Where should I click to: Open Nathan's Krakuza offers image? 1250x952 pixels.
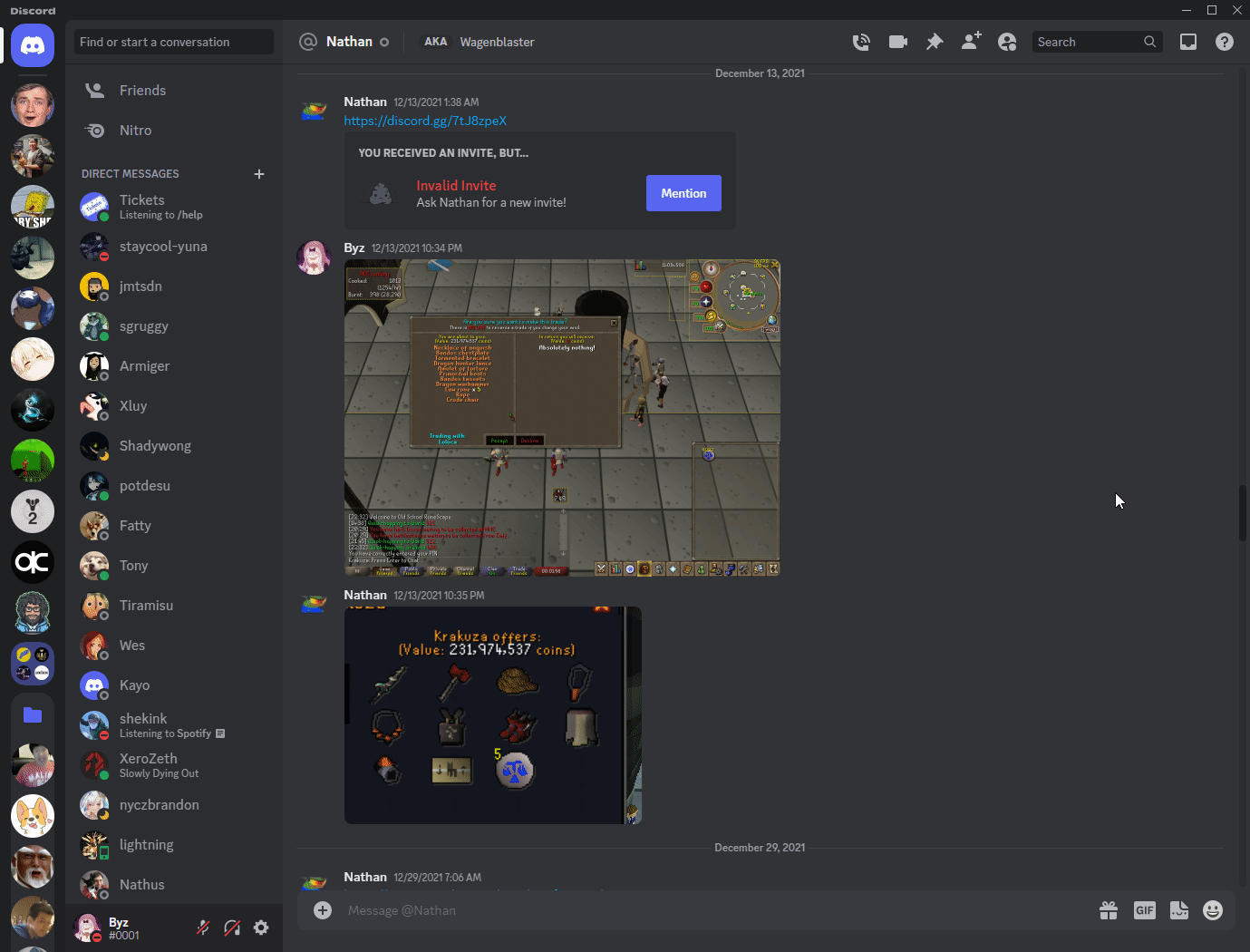point(493,715)
